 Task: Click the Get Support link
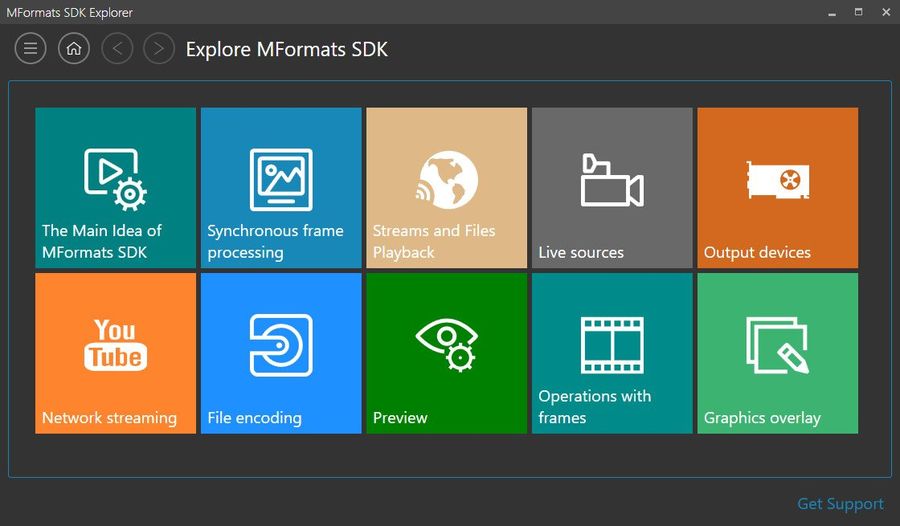click(x=840, y=504)
